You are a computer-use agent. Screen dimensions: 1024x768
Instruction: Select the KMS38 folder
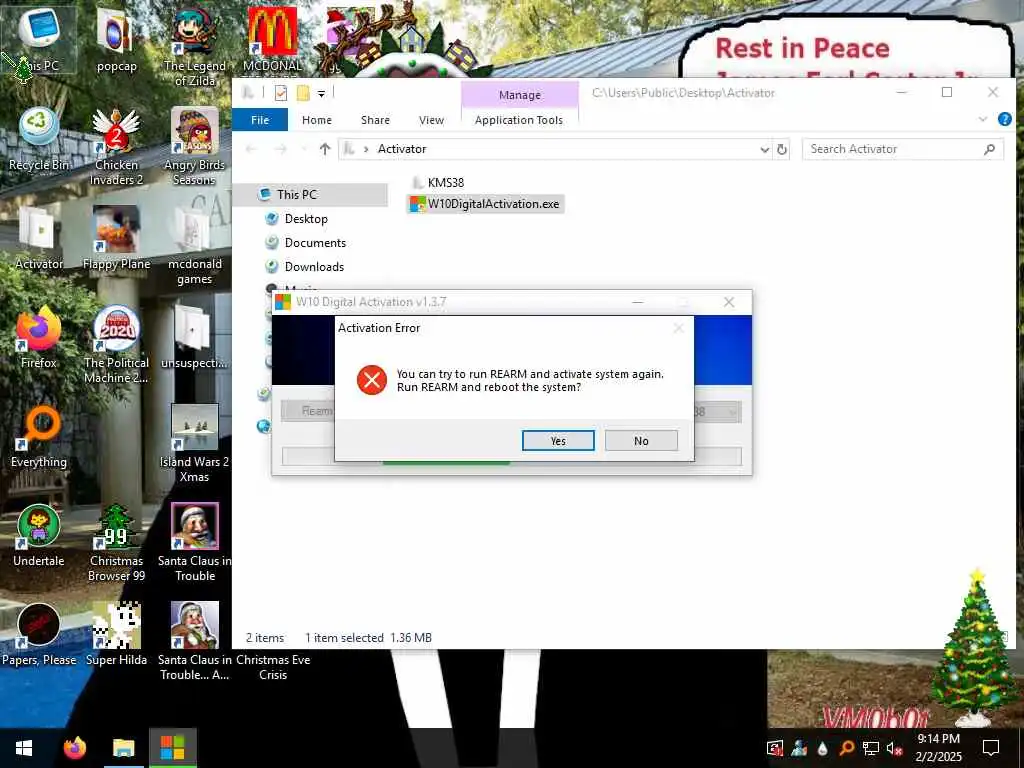tap(438, 182)
